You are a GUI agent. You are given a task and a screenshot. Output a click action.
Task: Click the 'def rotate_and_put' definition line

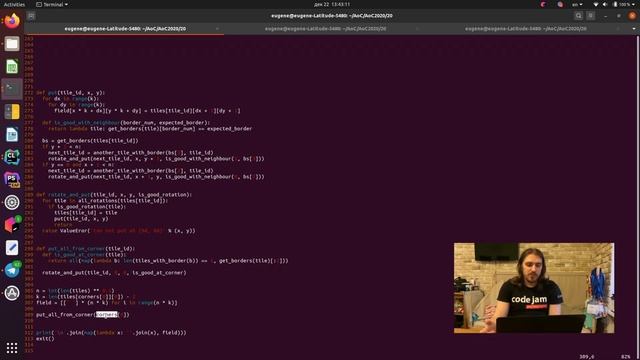[114, 195]
